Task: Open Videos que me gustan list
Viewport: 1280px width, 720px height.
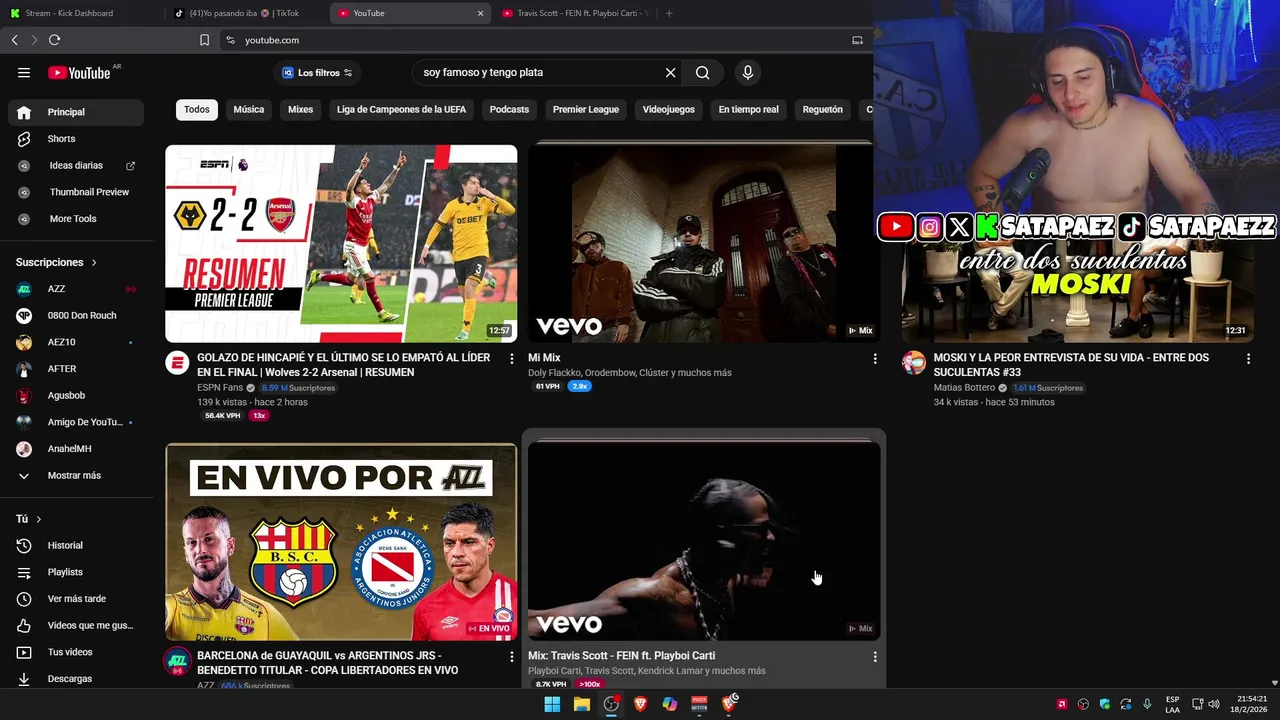Action: click(76, 625)
